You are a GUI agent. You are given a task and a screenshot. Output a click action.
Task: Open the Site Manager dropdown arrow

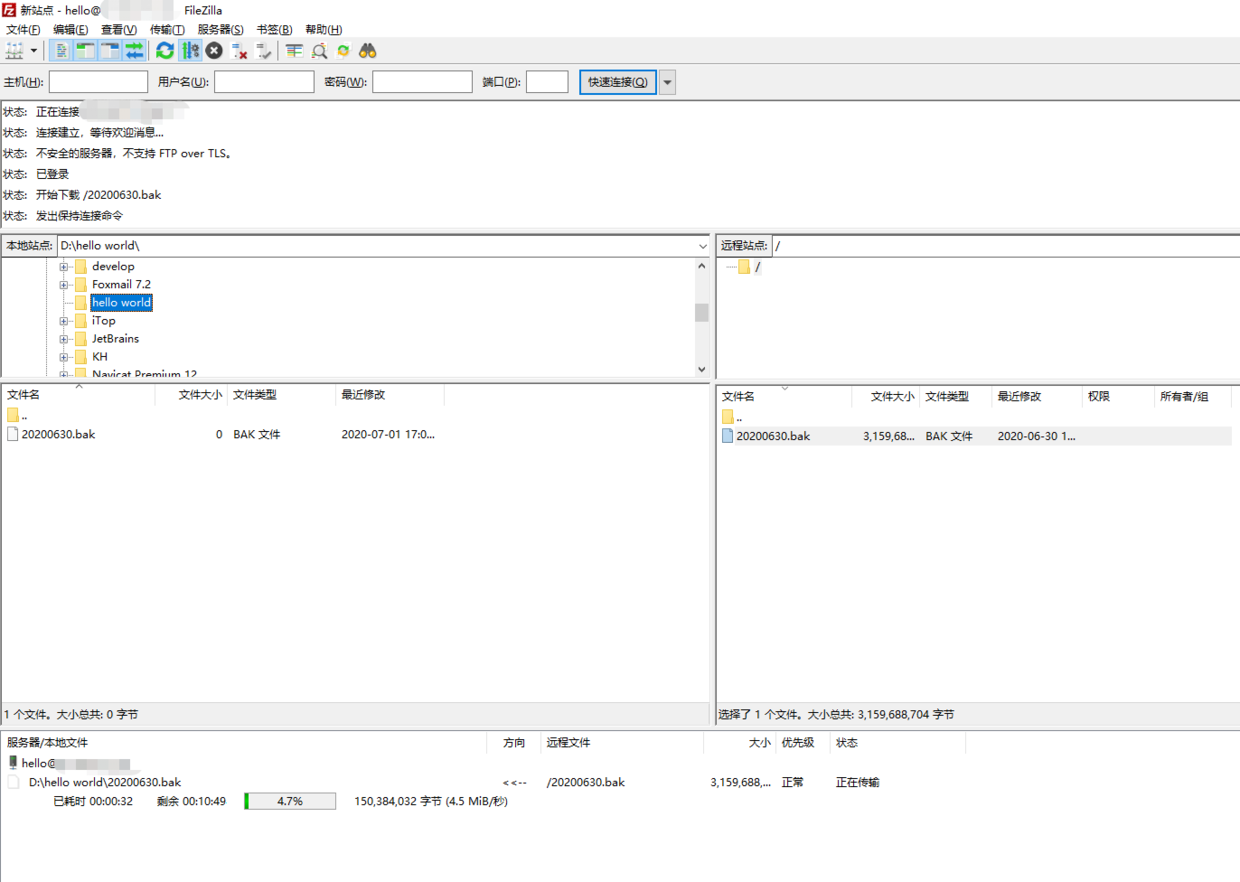pyautogui.click(x=33, y=51)
